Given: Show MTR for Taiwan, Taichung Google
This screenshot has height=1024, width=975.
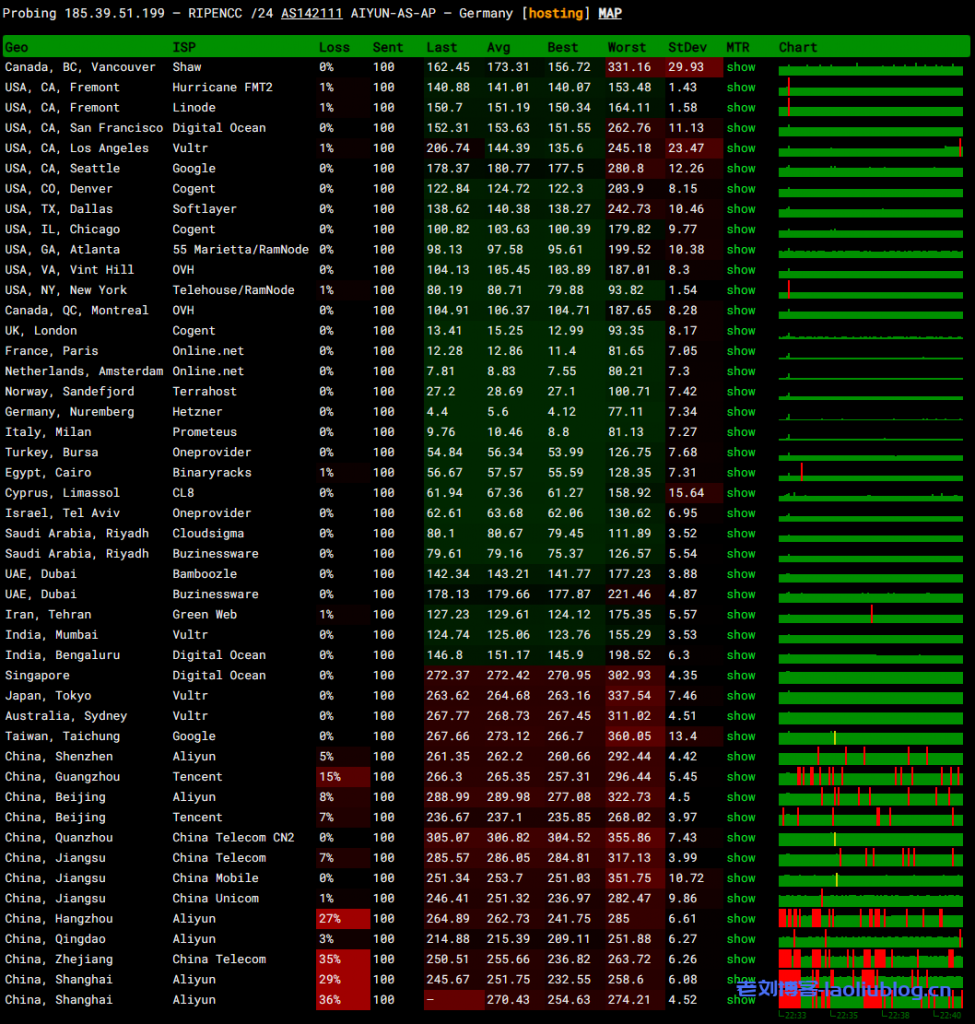Looking at the screenshot, I should (741, 736).
